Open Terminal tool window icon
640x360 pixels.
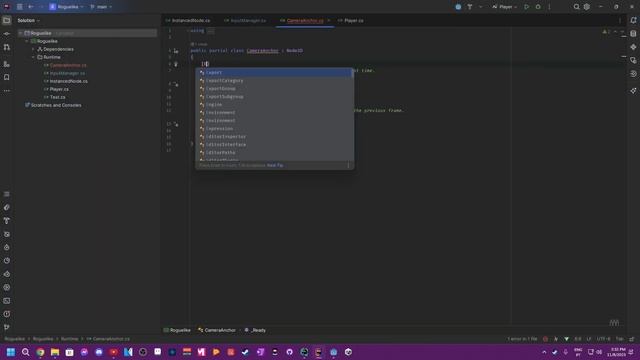click(x=7, y=301)
